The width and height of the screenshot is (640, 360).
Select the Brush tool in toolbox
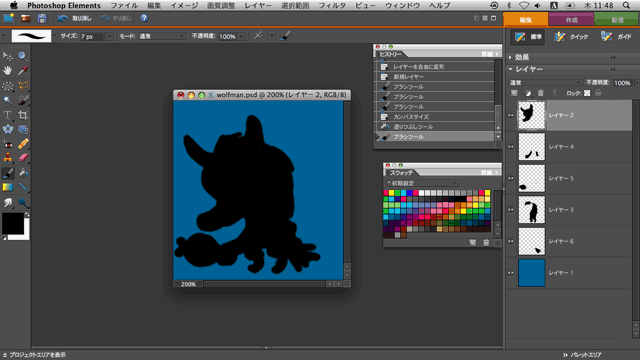(7, 173)
